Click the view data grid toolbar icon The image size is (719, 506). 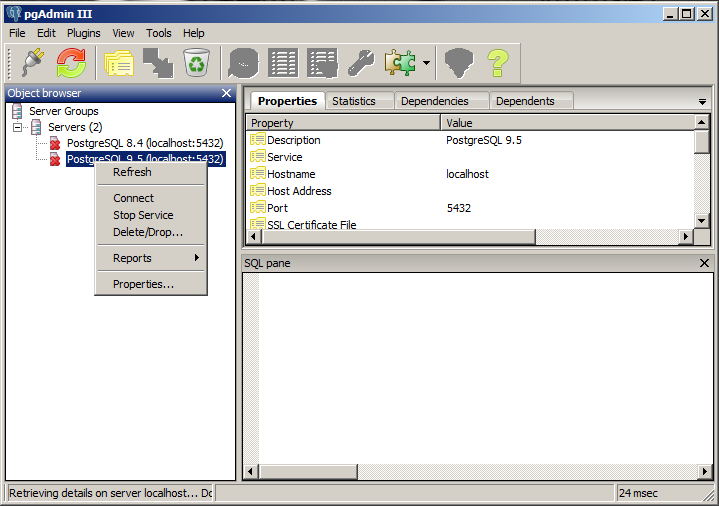point(283,63)
